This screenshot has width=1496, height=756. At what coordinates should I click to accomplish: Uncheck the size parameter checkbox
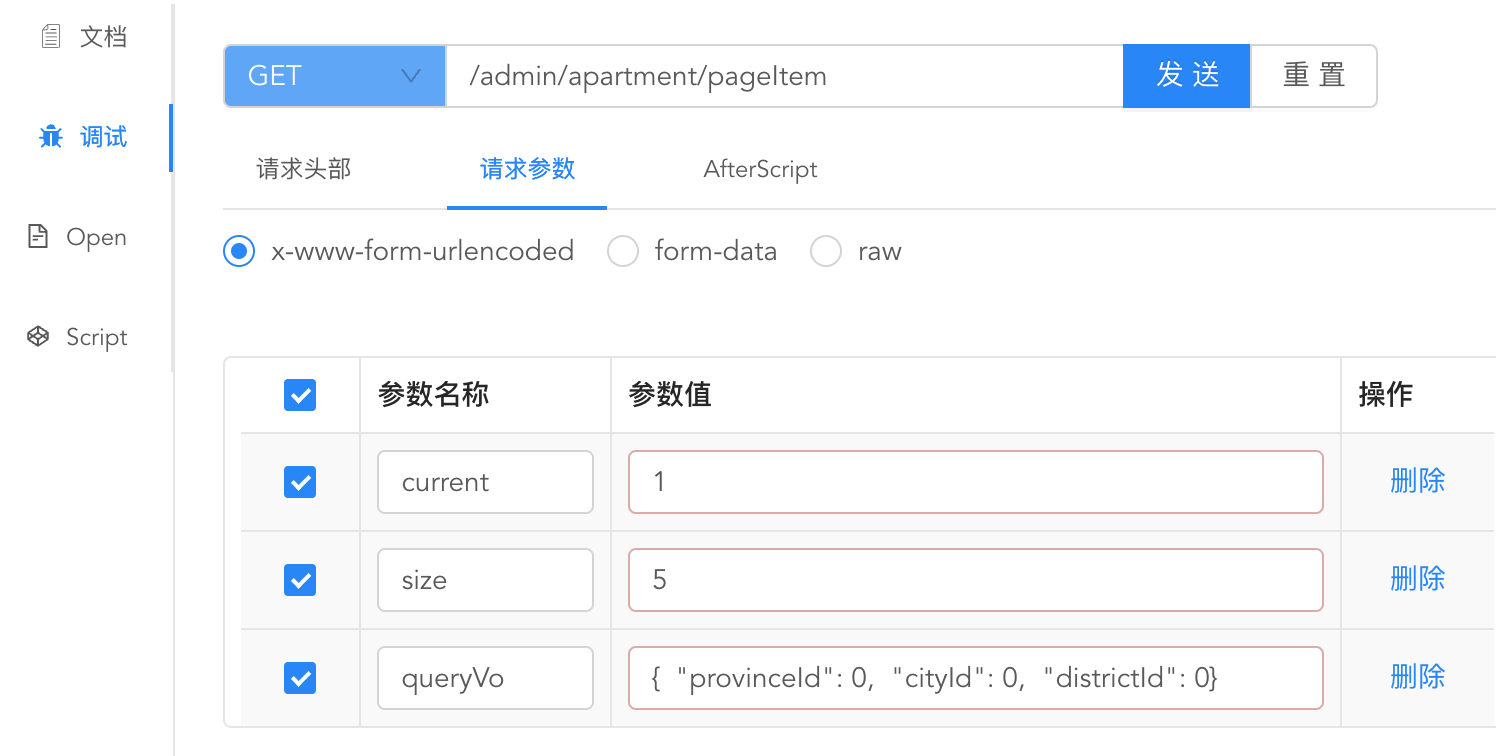300,580
